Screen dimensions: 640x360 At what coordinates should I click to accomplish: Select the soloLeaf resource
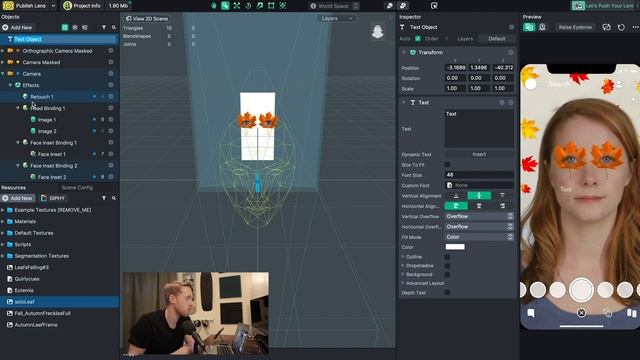coord(60,302)
